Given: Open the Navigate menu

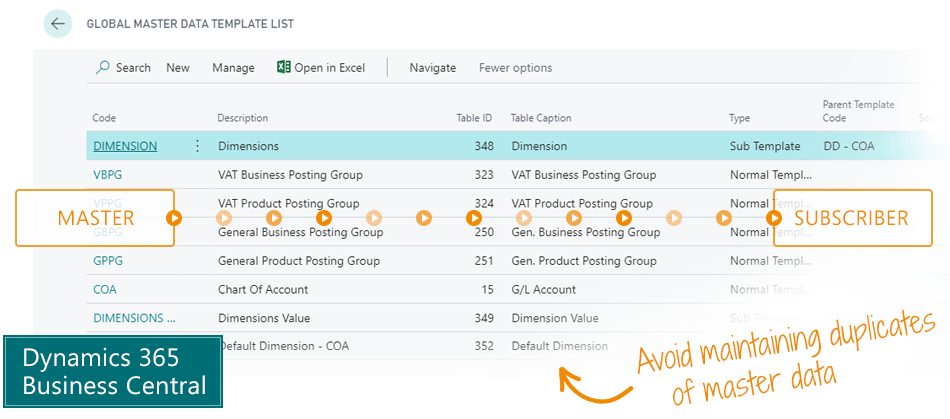Looking at the screenshot, I should (x=432, y=68).
